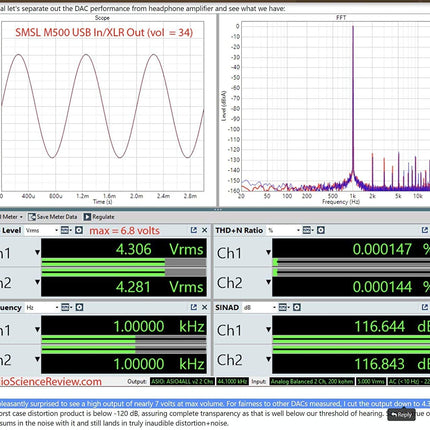Screen dimensions: 430x430
Task: Click the FFT chart title
Action: click(x=341, y=17)
